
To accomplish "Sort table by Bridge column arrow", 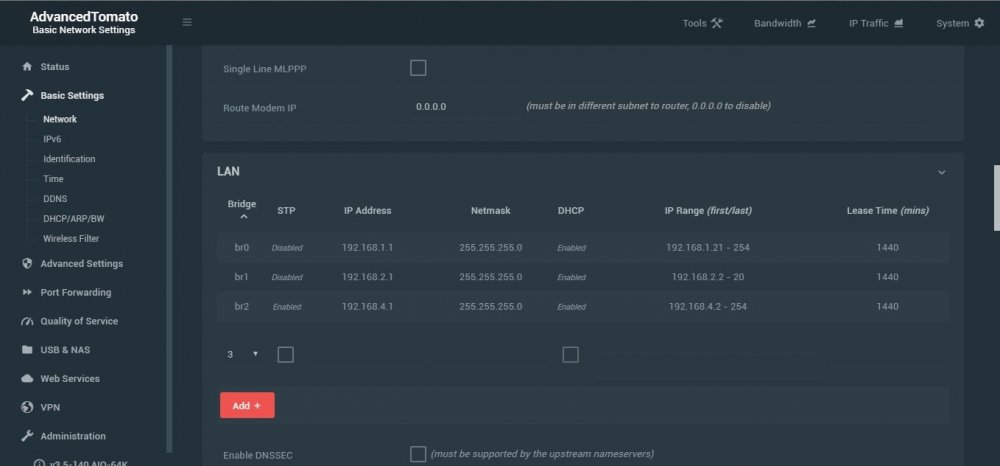I will [x=244, y=217].
